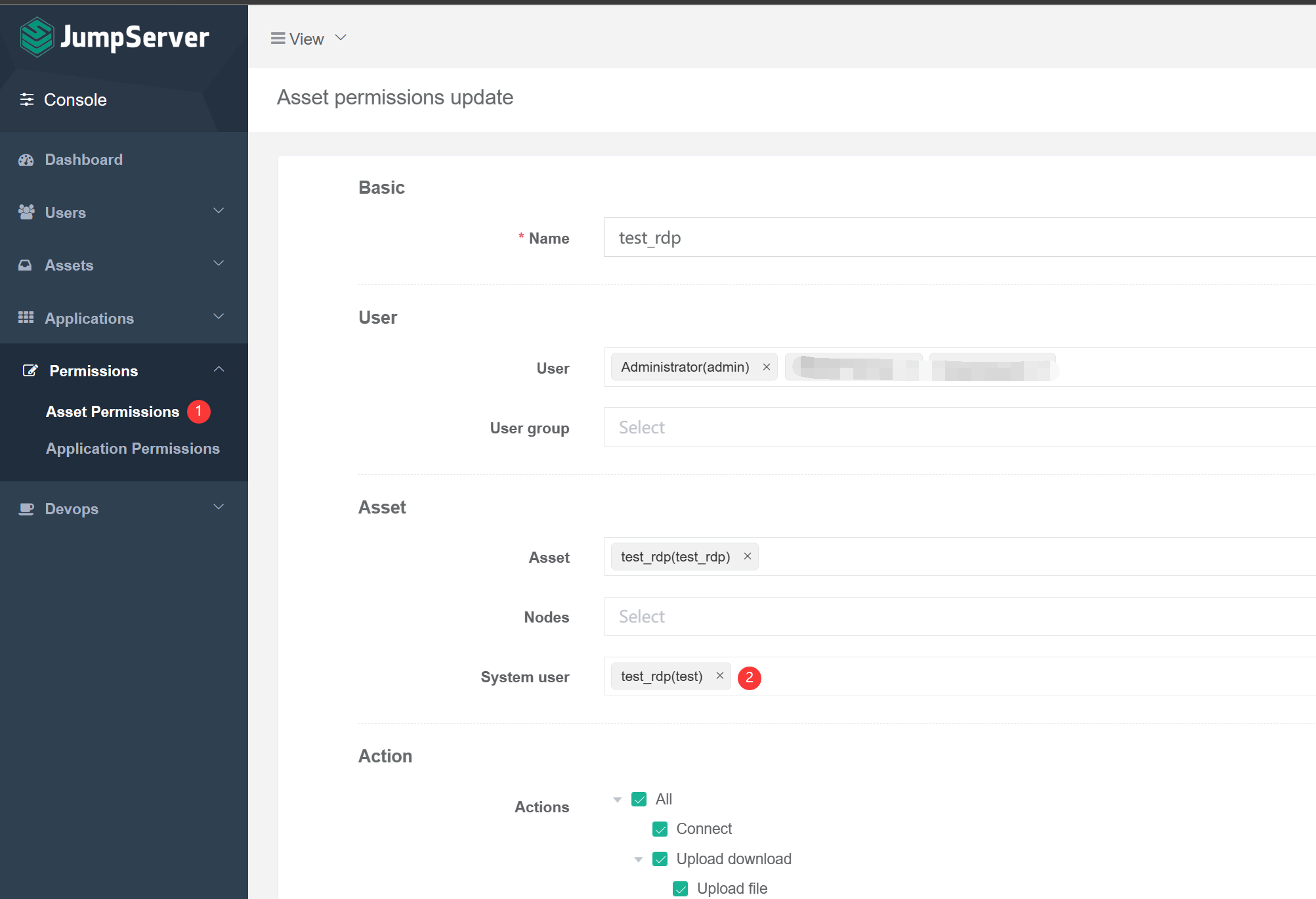This screenshot has height=899, width=1316.
Task: Click the Applications grid icon
Action: pos(26,317)
